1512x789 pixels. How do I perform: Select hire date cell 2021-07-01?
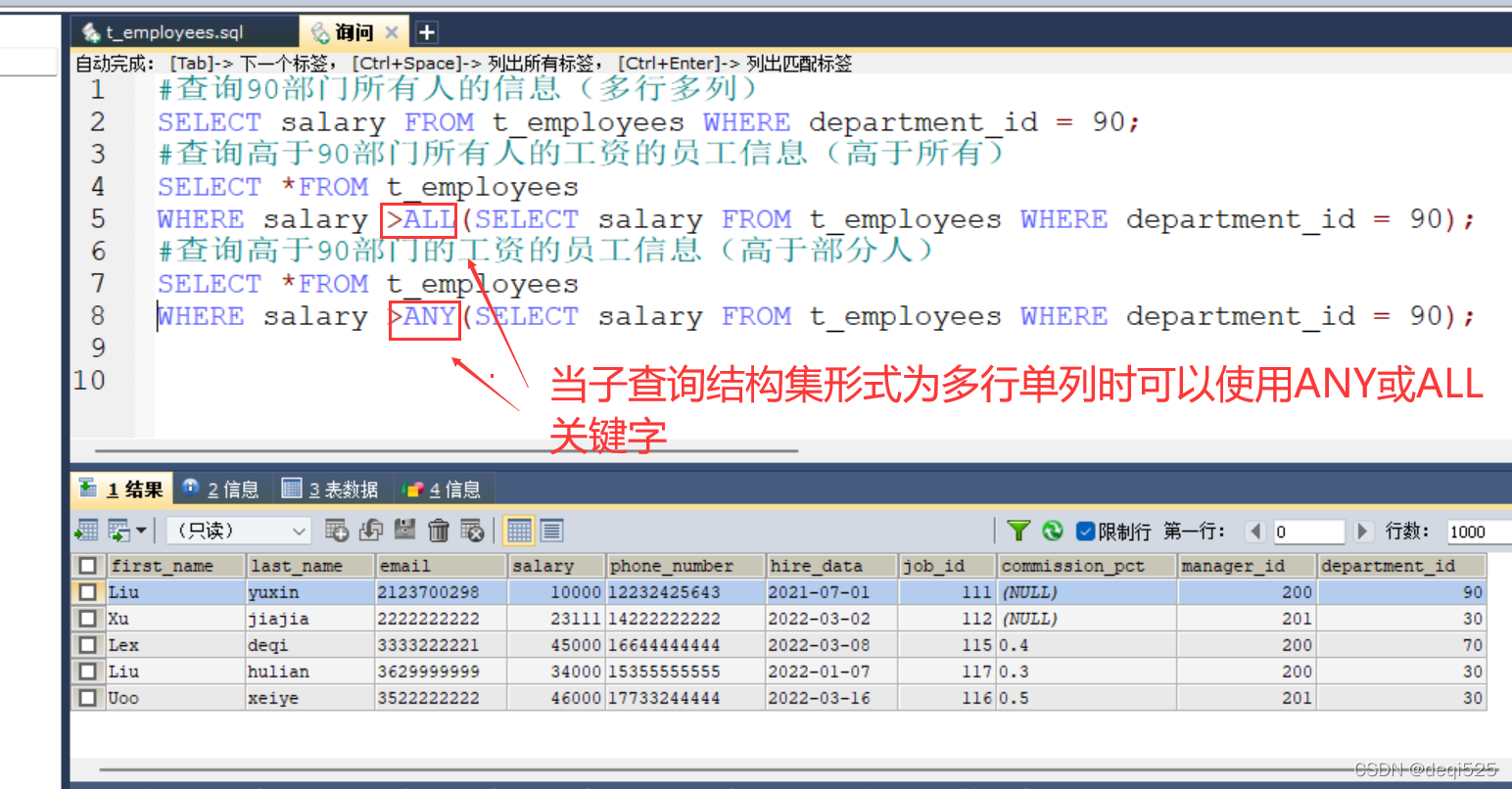[832, 592]
